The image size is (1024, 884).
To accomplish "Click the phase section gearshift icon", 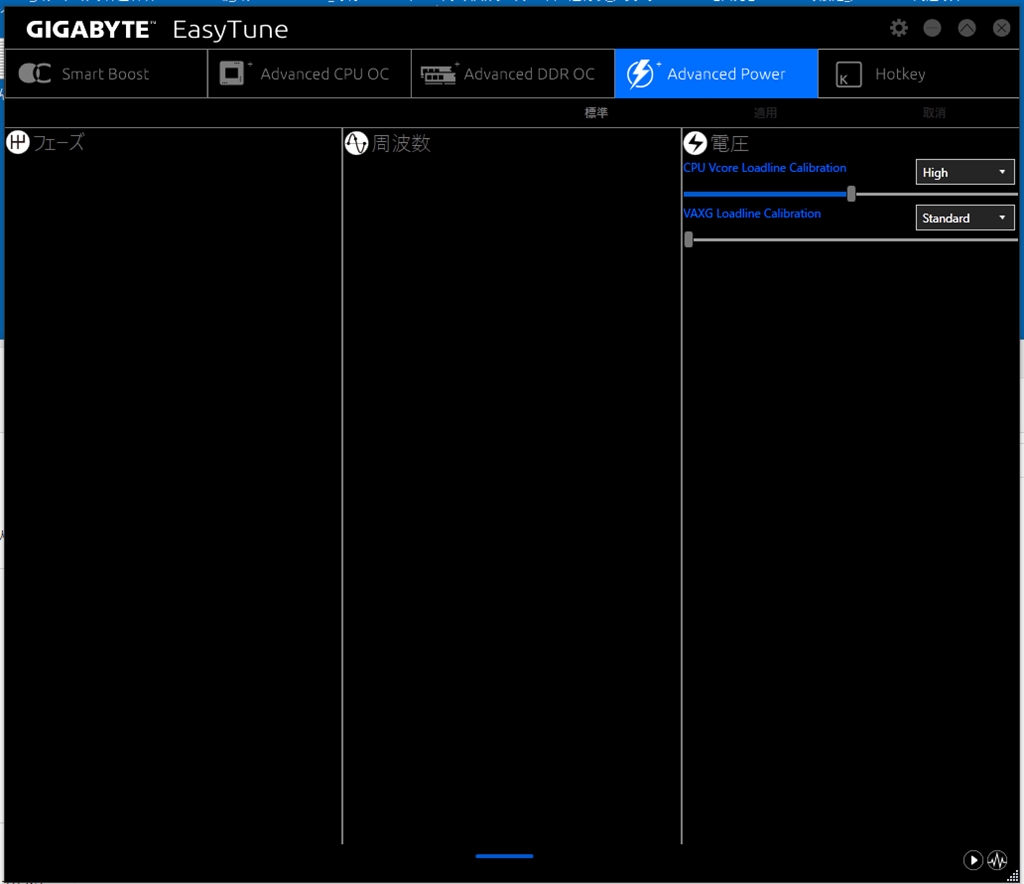I will click(18, 142).
